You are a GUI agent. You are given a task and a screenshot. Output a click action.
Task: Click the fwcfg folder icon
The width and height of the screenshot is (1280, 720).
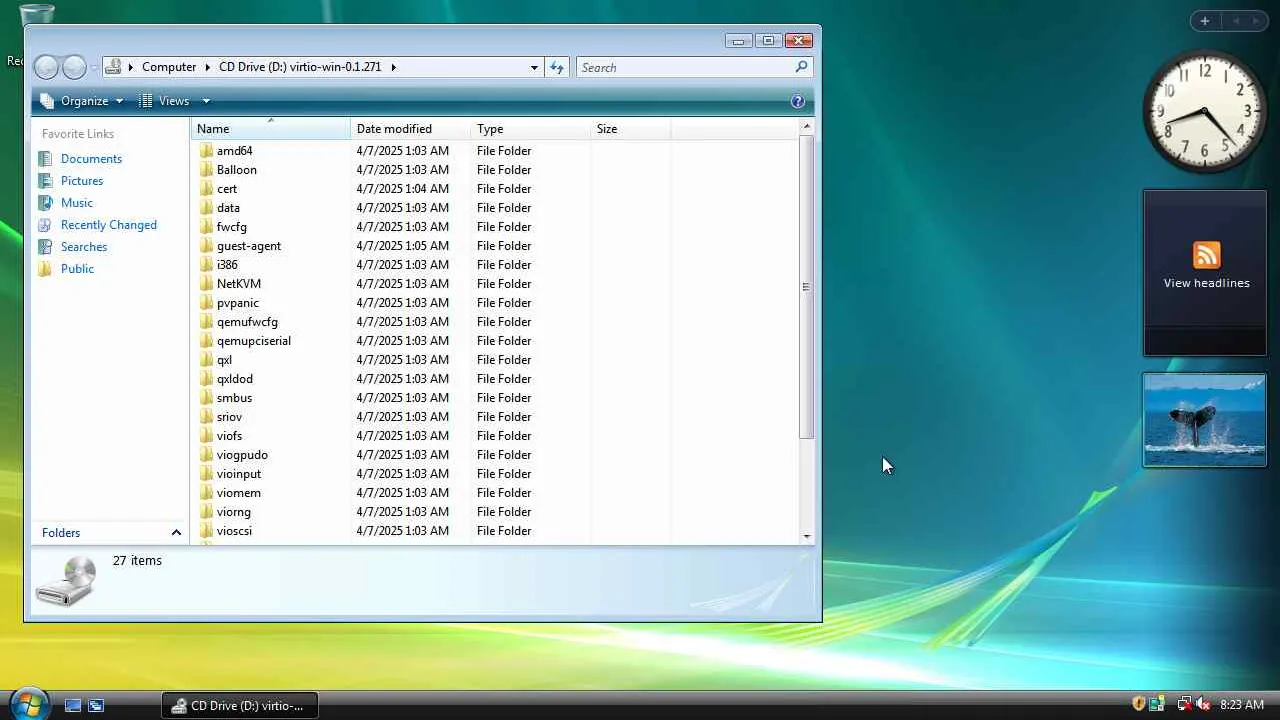point(206,227)
